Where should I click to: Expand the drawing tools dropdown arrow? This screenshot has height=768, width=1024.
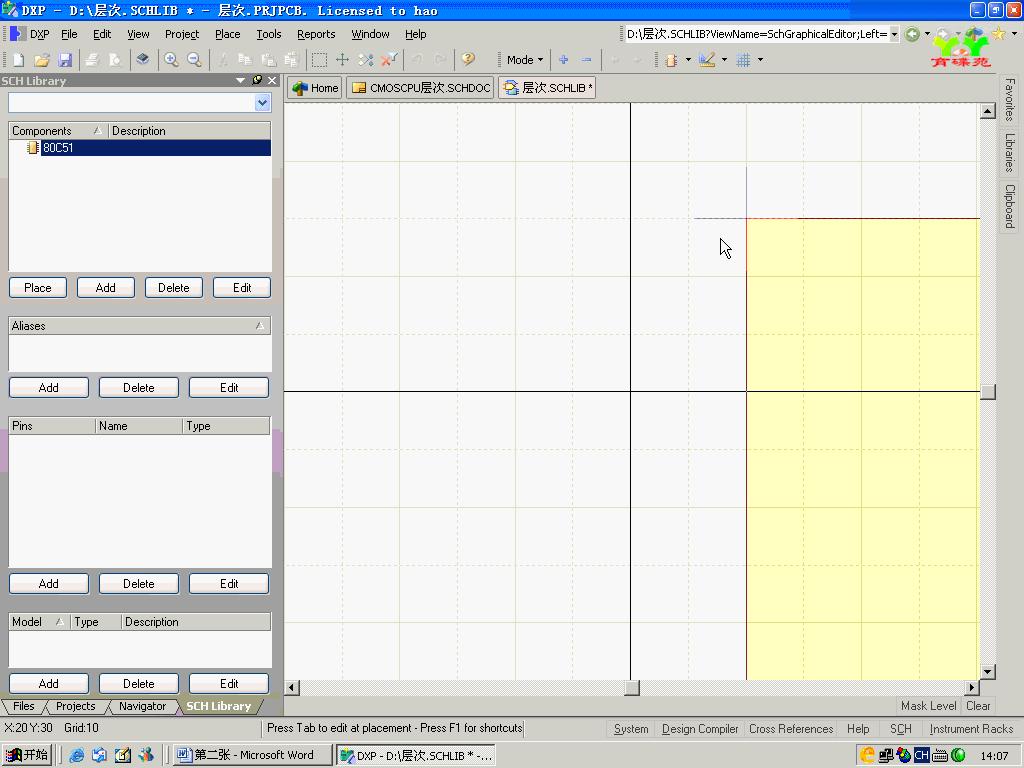click(724, 60)
